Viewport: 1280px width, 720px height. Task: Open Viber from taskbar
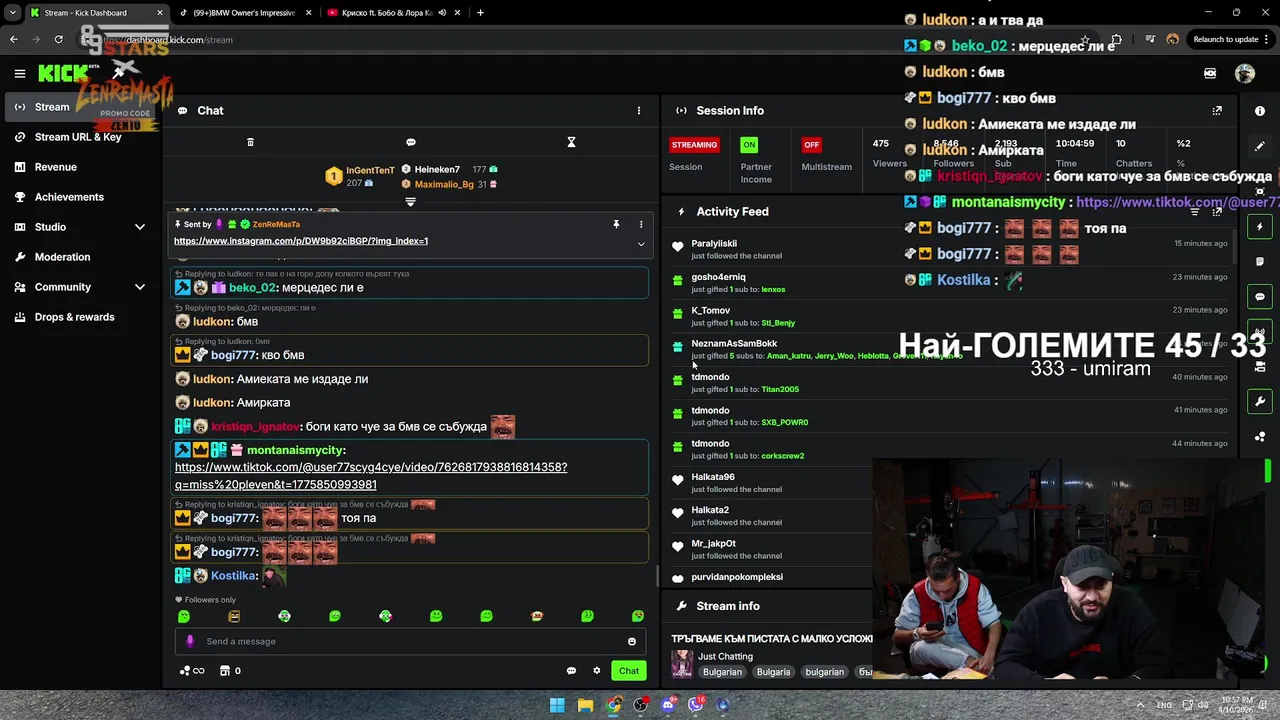coord(695,705)
